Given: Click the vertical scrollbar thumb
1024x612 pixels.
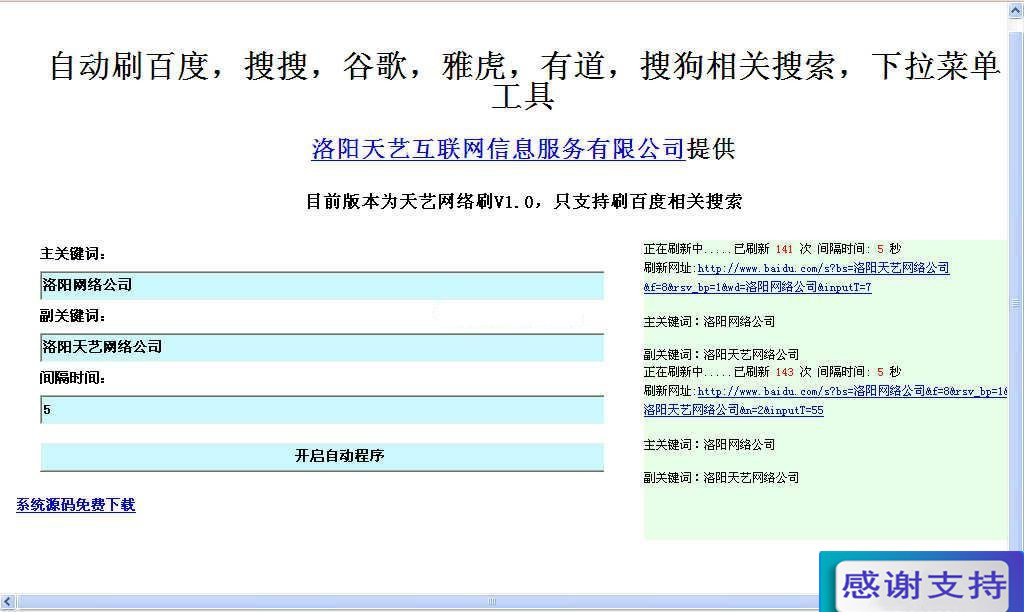Looking at the screenshot, I should pyautogui.click(x=1016, y=304).
